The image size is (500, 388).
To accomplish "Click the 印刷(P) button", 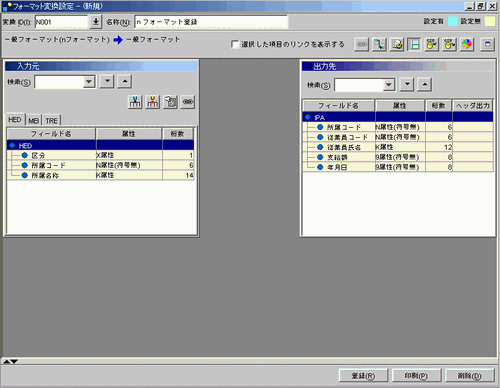I will click(416, 376).
